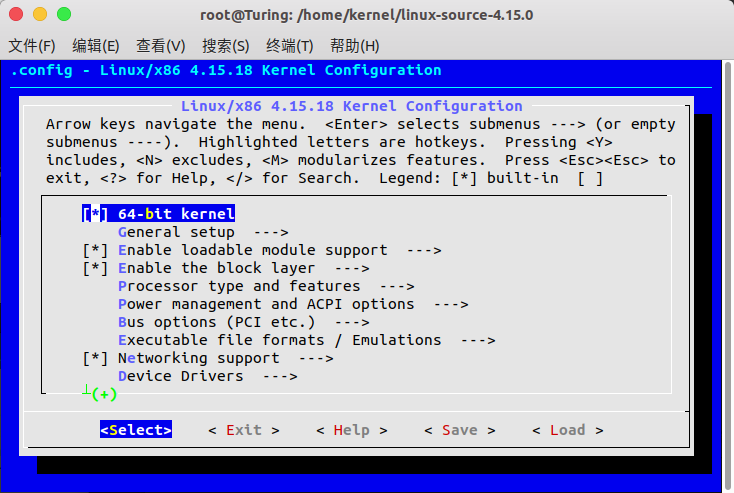Click the terminal vertical scrollbar
The image size is (734, 493).
(x=728, y=275)
